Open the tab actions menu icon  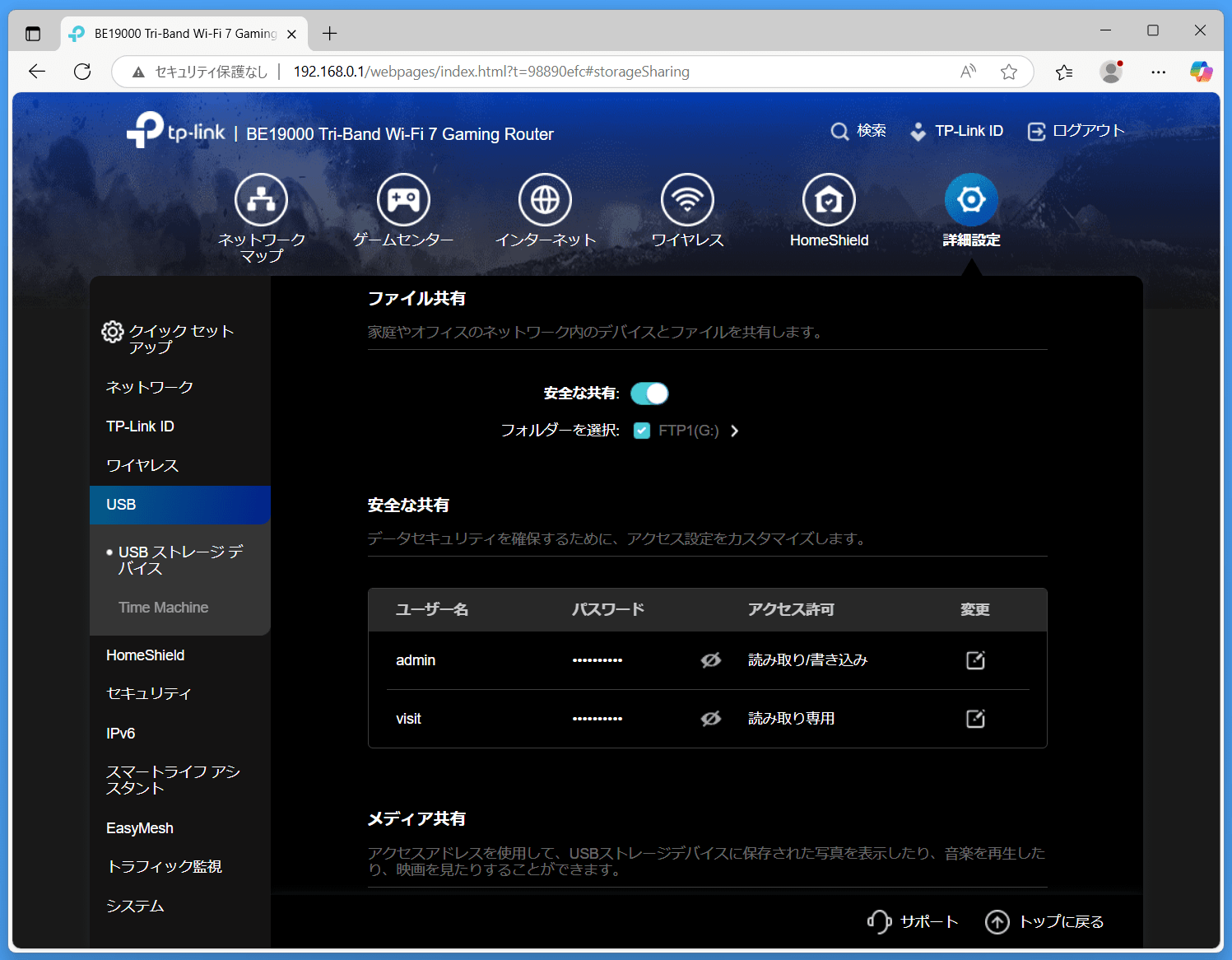coord(33,34)
